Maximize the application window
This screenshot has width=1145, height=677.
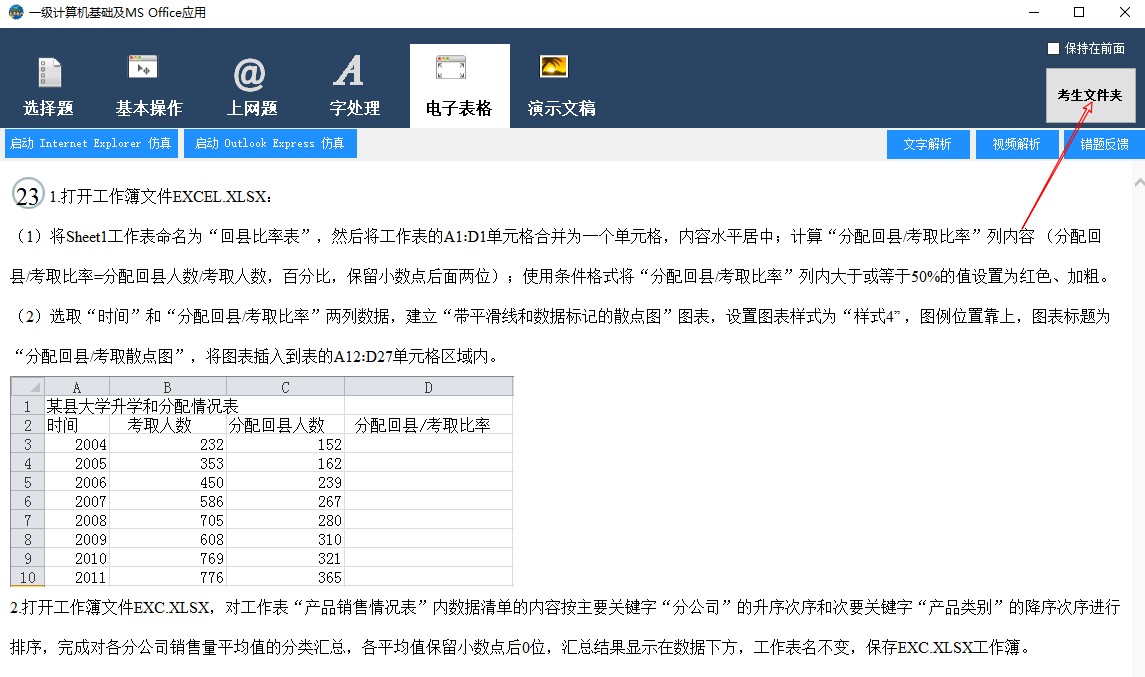[x=1079, y=12]
